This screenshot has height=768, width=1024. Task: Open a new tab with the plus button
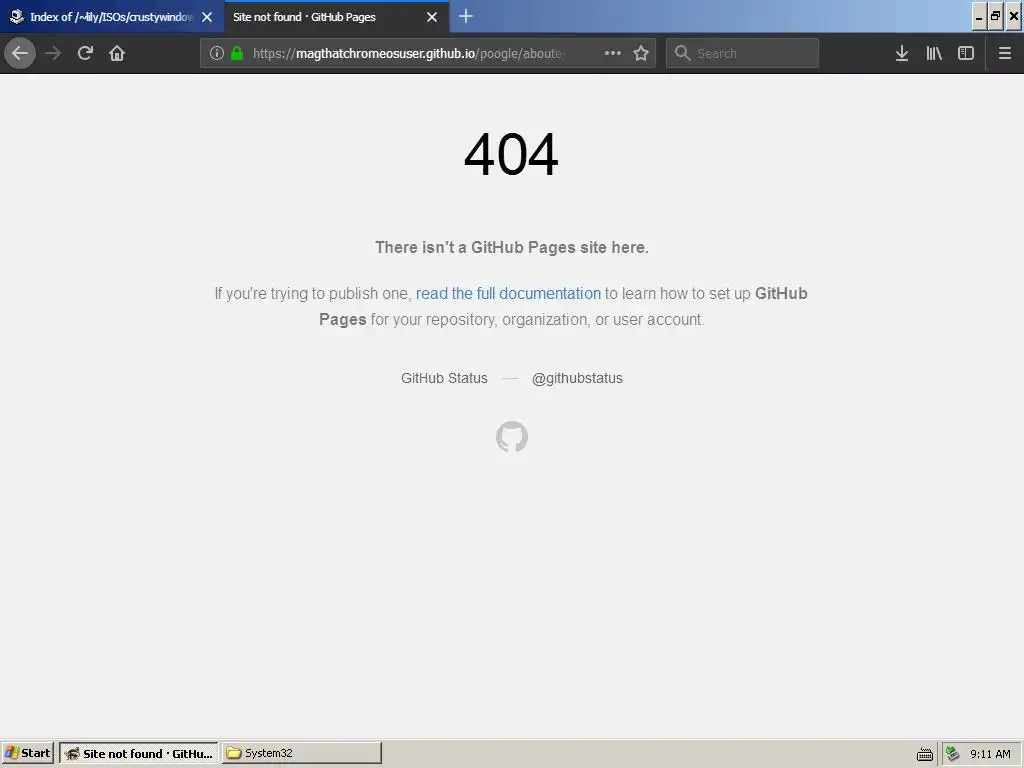pos(466,16)
